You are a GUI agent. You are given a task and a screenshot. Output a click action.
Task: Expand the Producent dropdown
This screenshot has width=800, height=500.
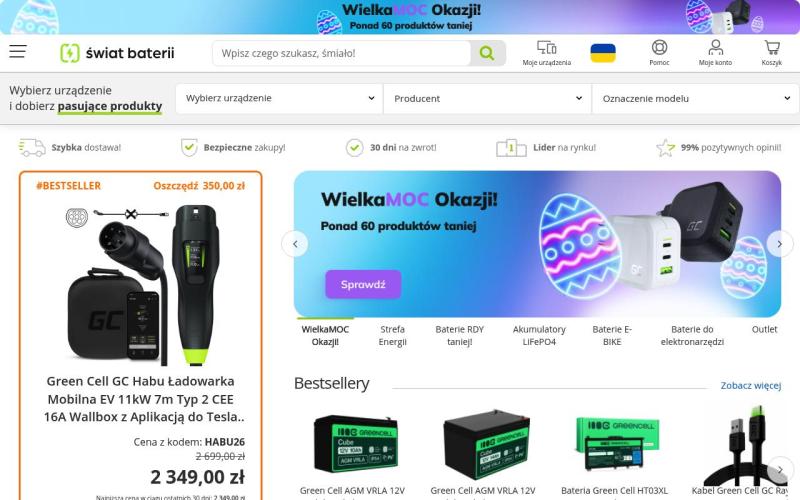coord(487,98)
